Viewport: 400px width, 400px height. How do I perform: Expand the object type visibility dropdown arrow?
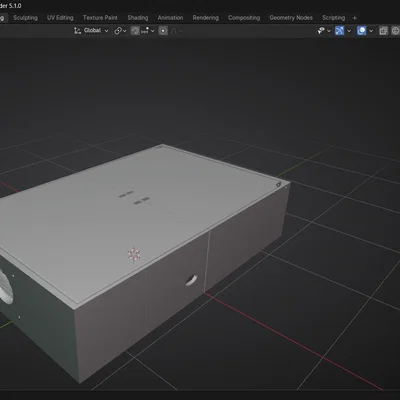329,31
